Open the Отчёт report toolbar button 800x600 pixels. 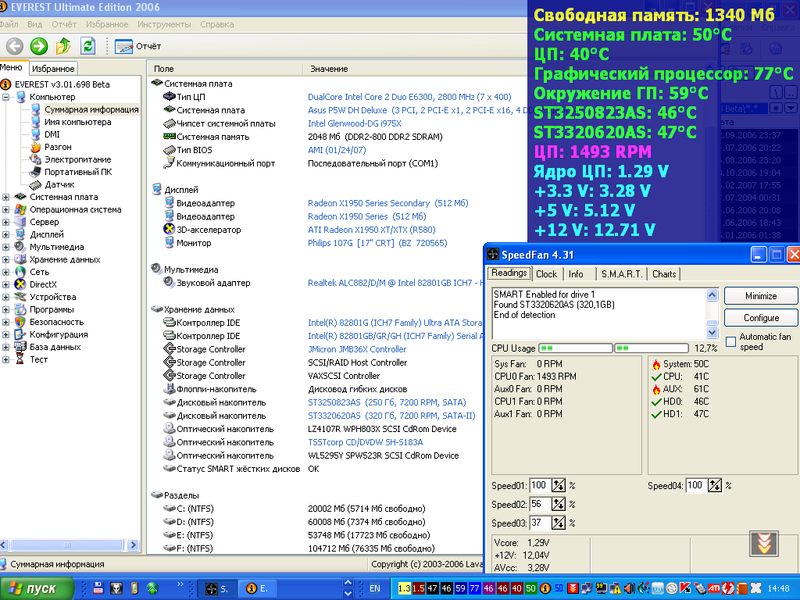138,46
